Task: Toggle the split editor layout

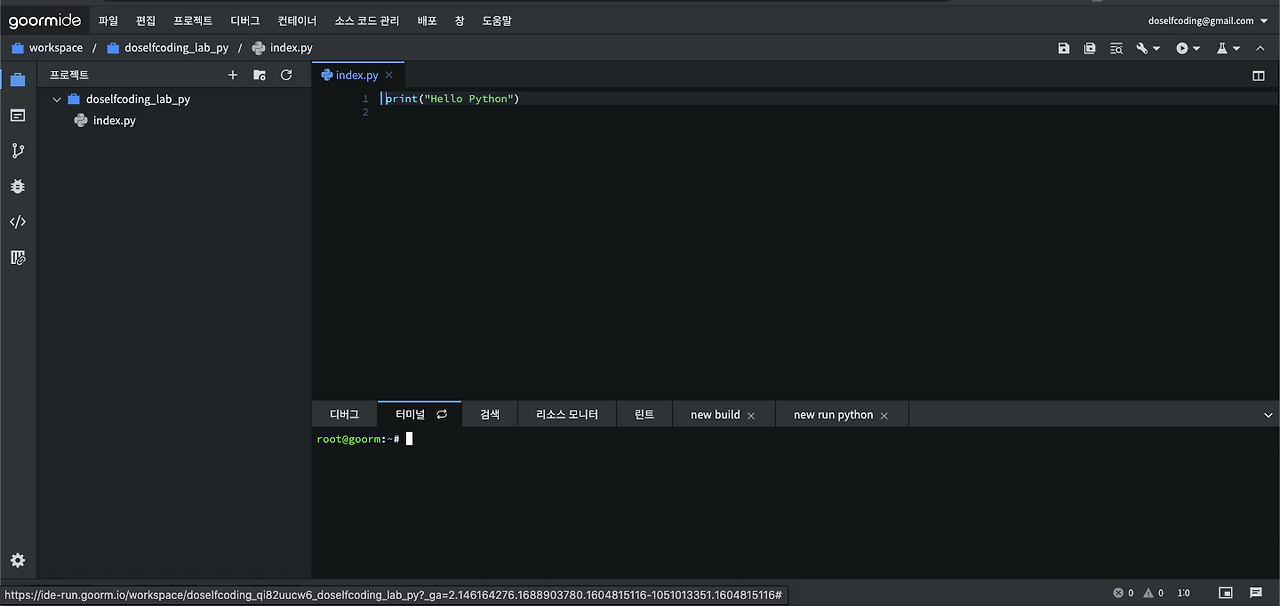Action: tap(1258, 75)
